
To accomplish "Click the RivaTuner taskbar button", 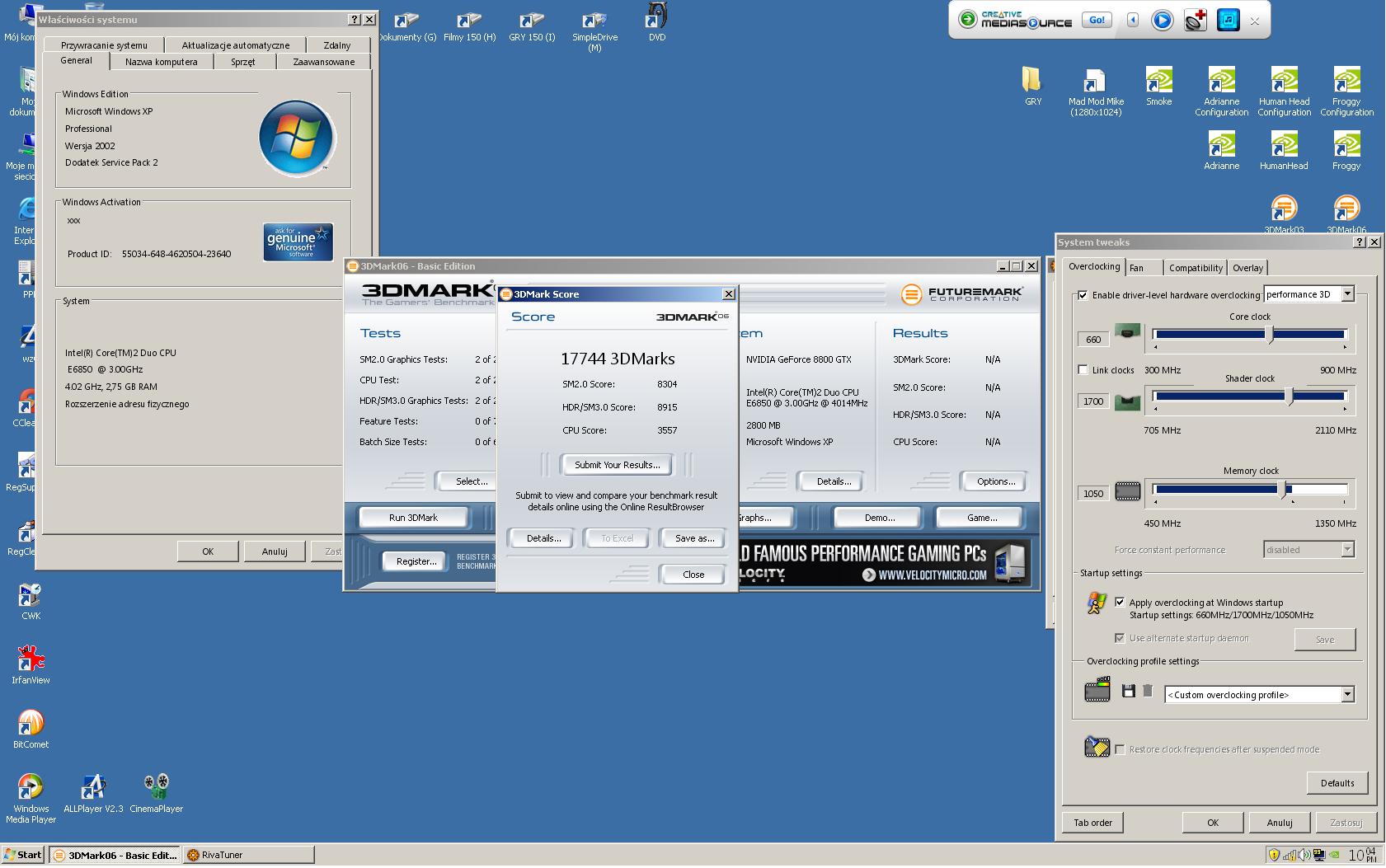I will [248, 855].
